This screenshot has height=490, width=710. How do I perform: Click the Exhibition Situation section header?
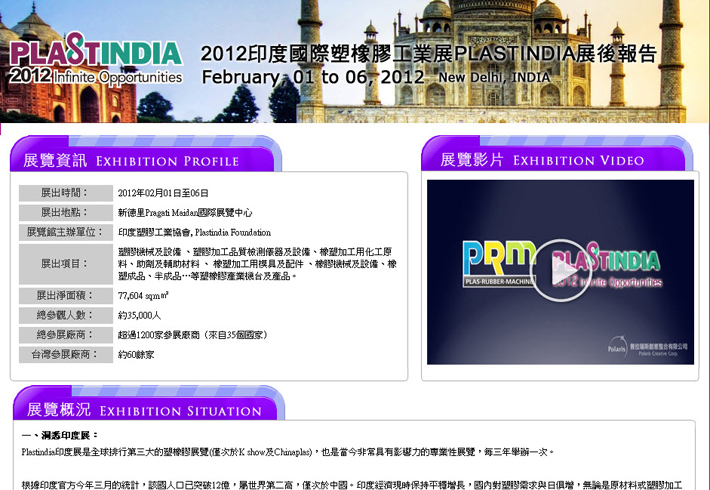149,403
